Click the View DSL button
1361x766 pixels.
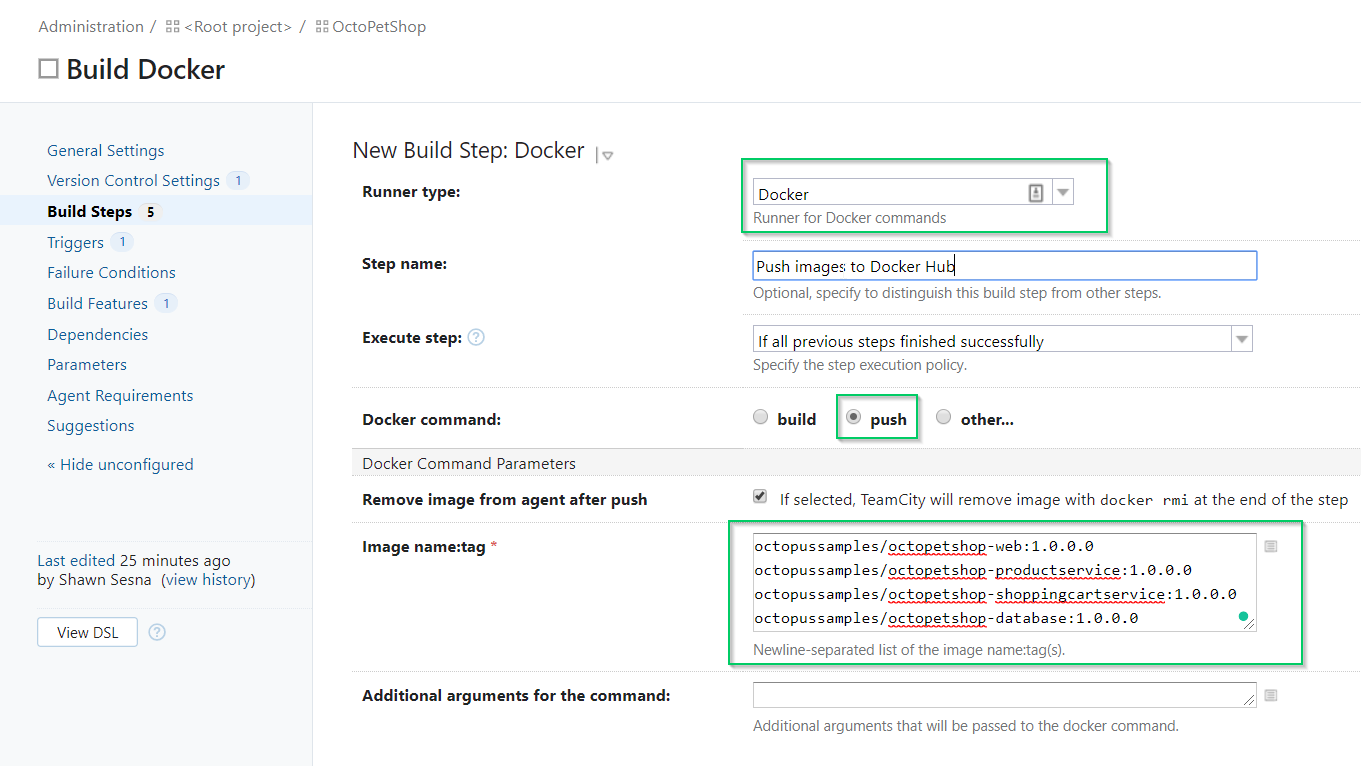[x=87, y=632]
